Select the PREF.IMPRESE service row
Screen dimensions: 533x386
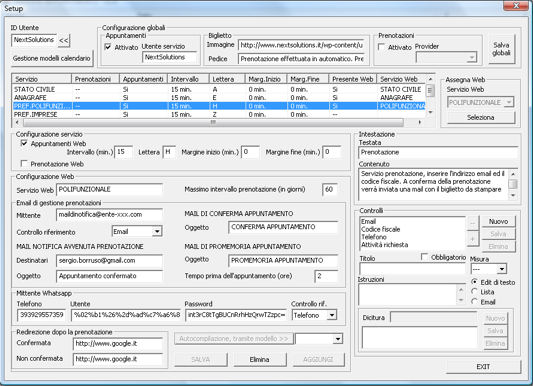(x=219, y=114)
